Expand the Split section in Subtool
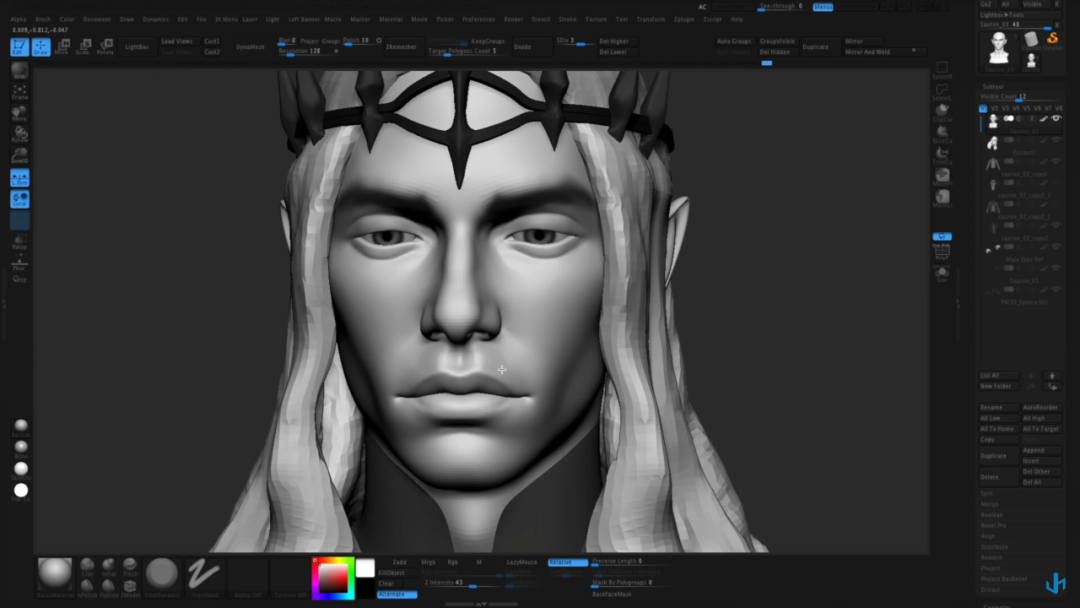Viewport: 1080px width, 608px height. tap(986, 493)
